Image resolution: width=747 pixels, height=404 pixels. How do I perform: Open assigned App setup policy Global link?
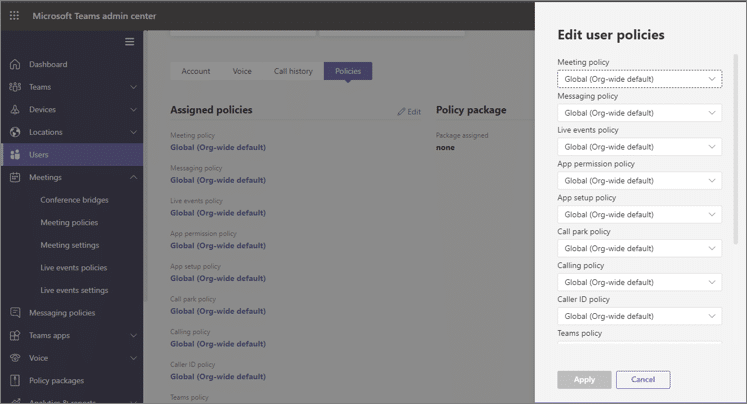click(x=218, y=278)
